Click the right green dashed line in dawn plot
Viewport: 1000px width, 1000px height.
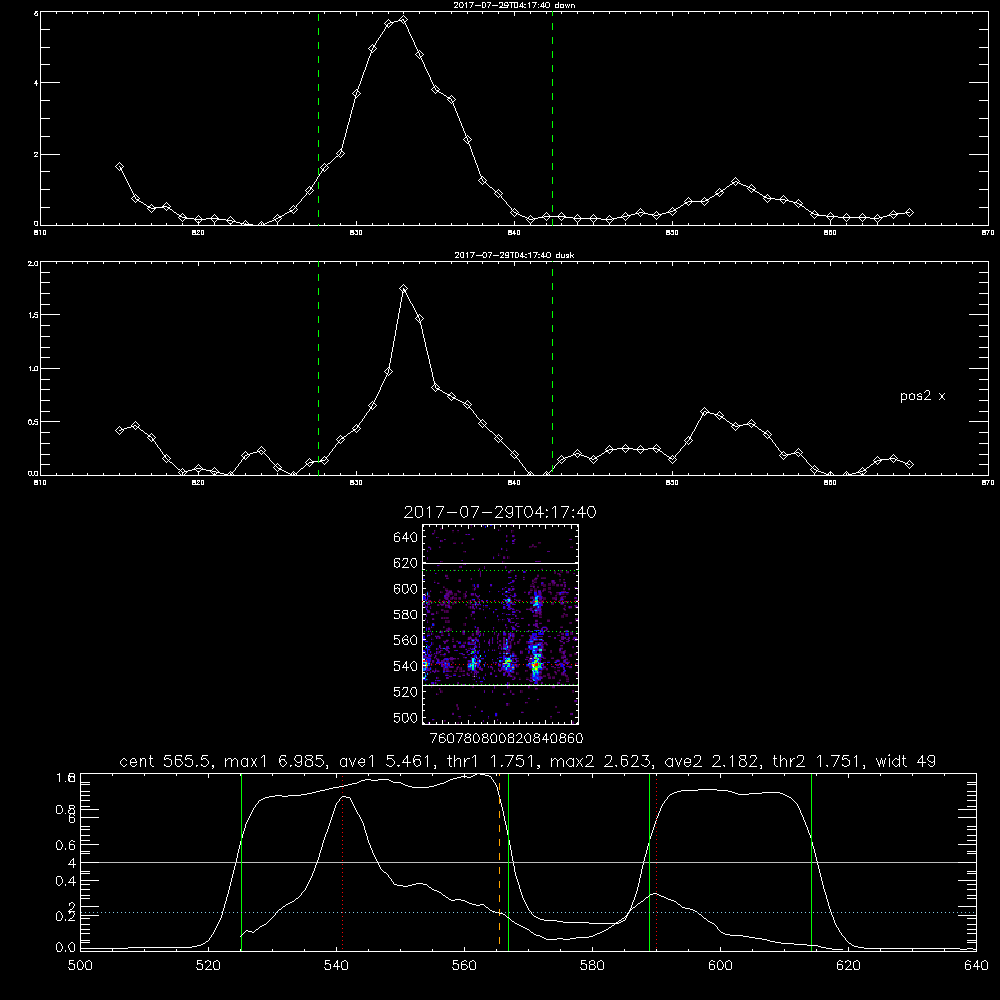[552, 118]
